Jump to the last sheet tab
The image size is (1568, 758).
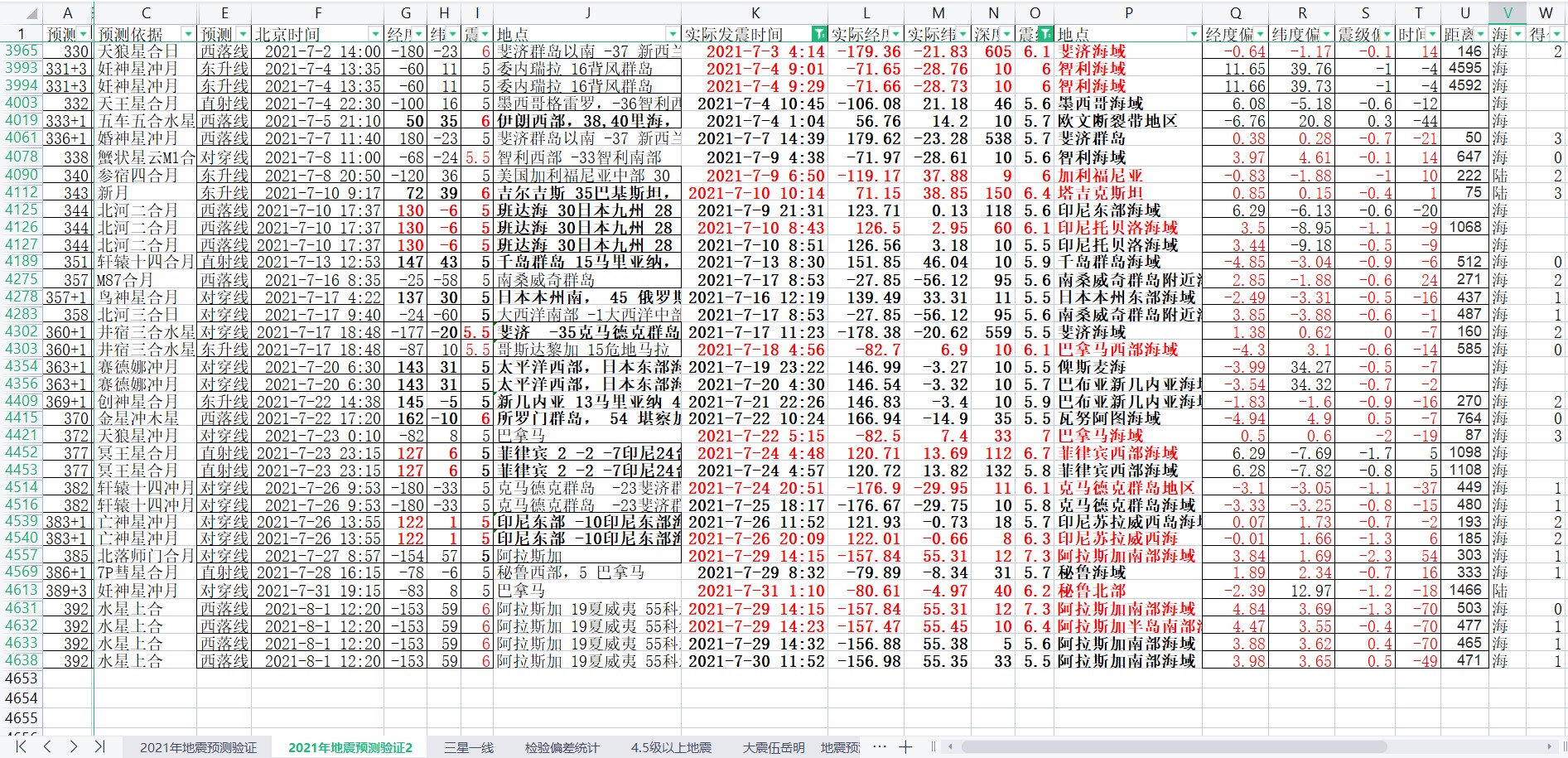pos(99,746)
